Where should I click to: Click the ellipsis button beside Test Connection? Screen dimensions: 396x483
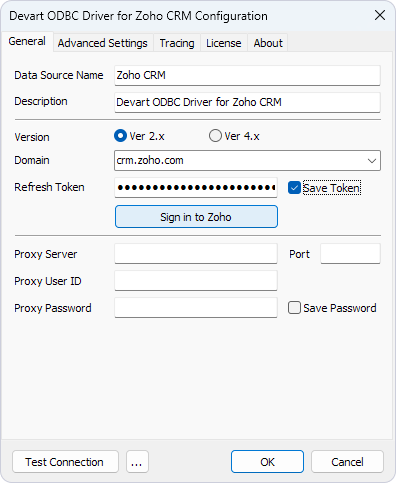[137, 462]
